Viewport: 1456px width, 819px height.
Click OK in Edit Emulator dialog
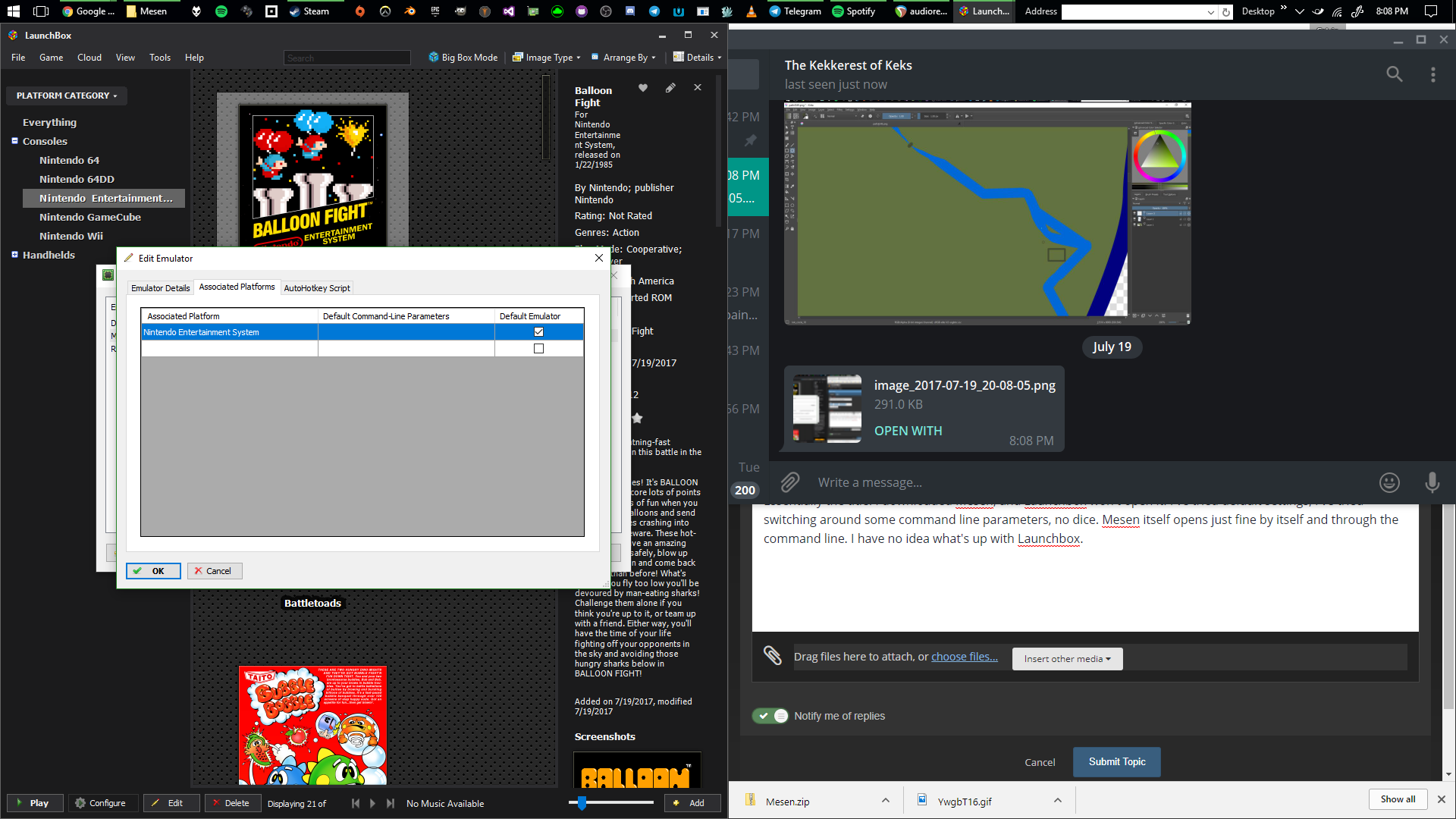(153, 571)
